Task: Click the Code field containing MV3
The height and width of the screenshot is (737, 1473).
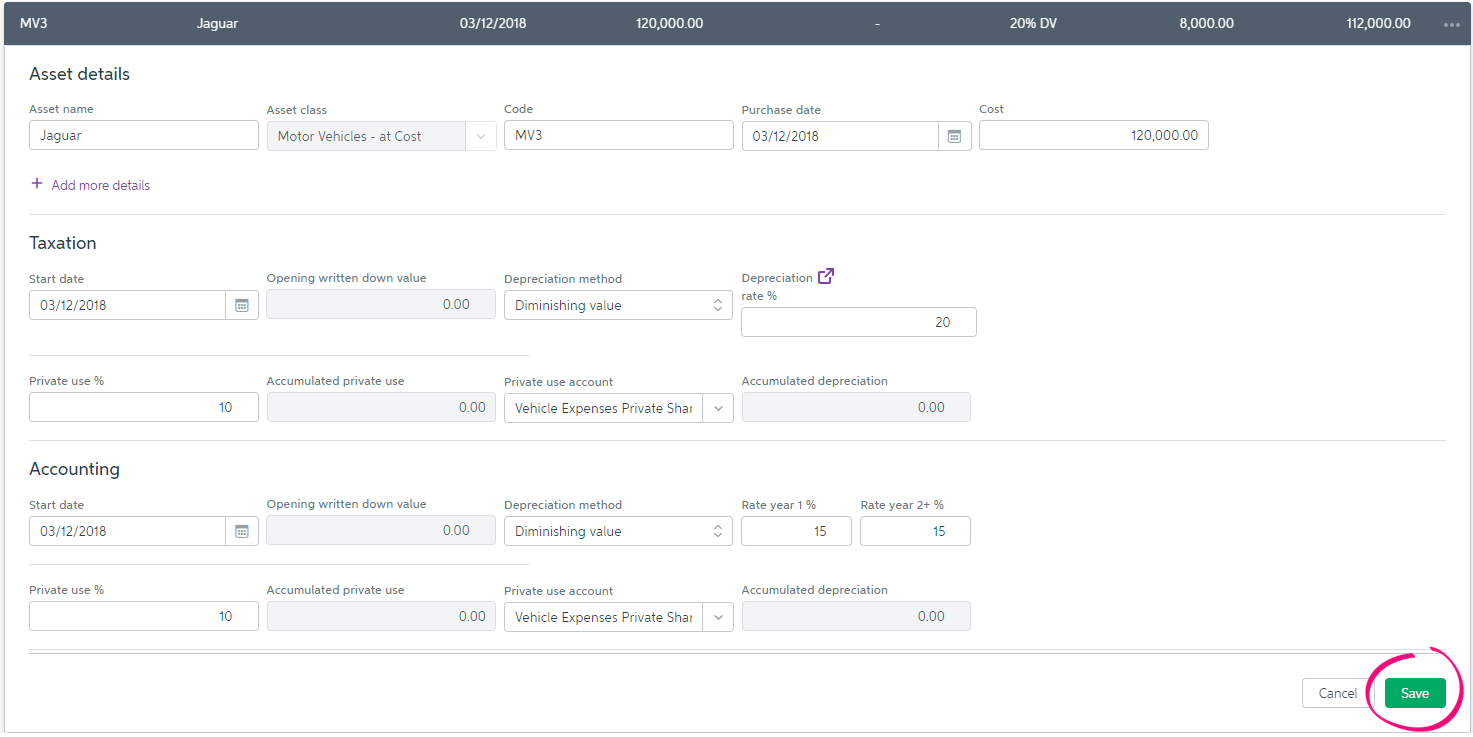Action: tap(618, 136)
